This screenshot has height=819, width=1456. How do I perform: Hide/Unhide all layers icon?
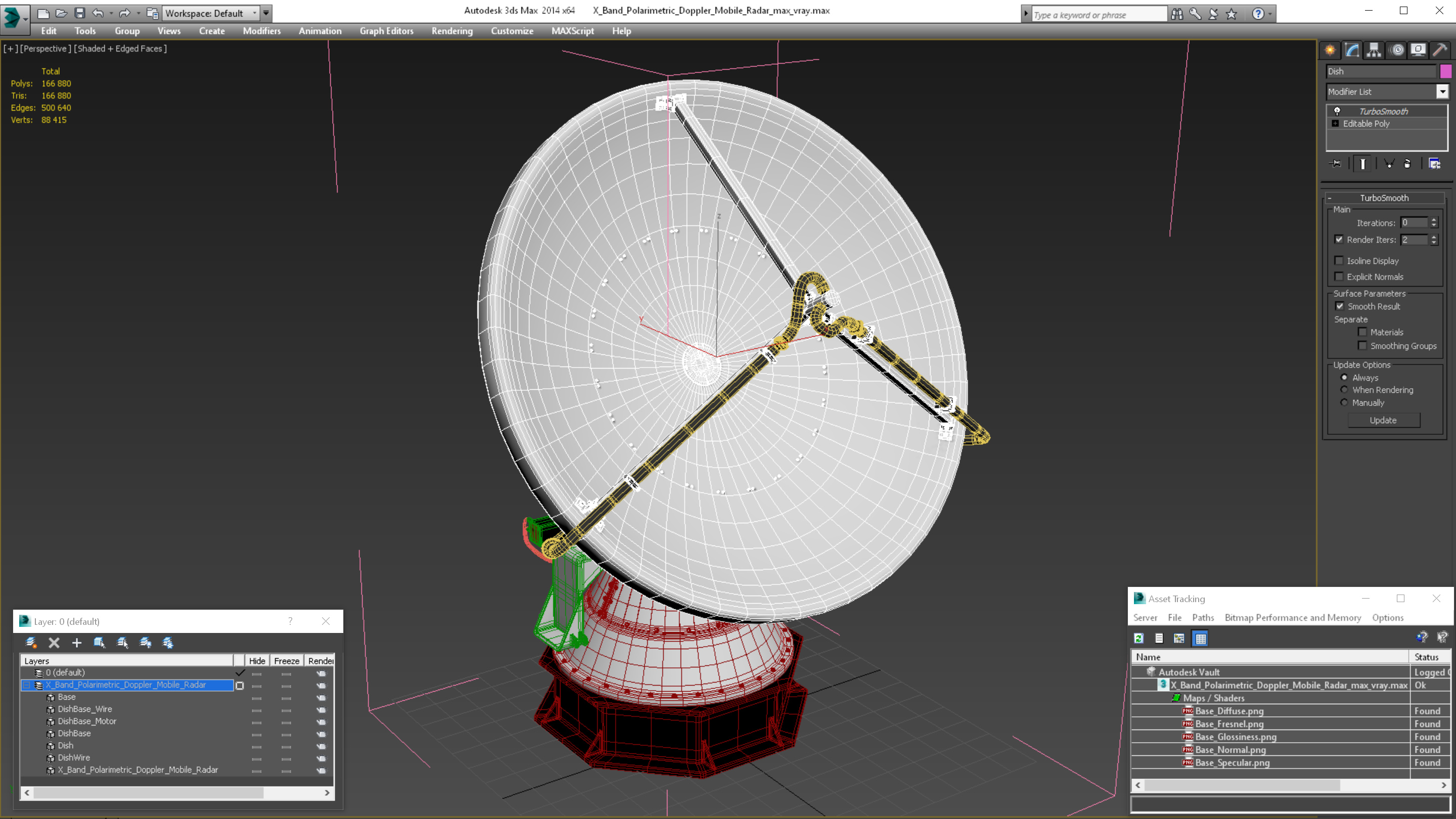point(145,643)
